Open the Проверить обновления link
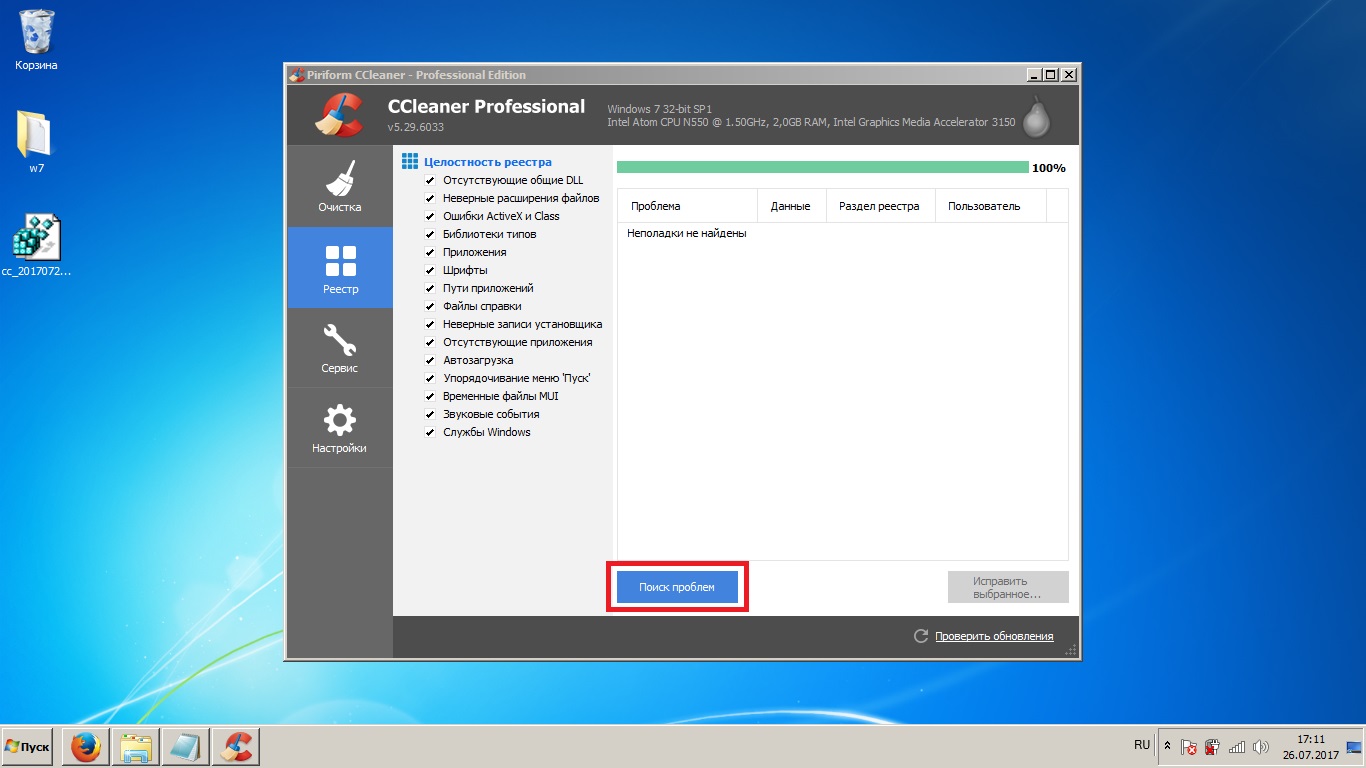Screen dimensions: 1366x768 click(x=994, y=636)
